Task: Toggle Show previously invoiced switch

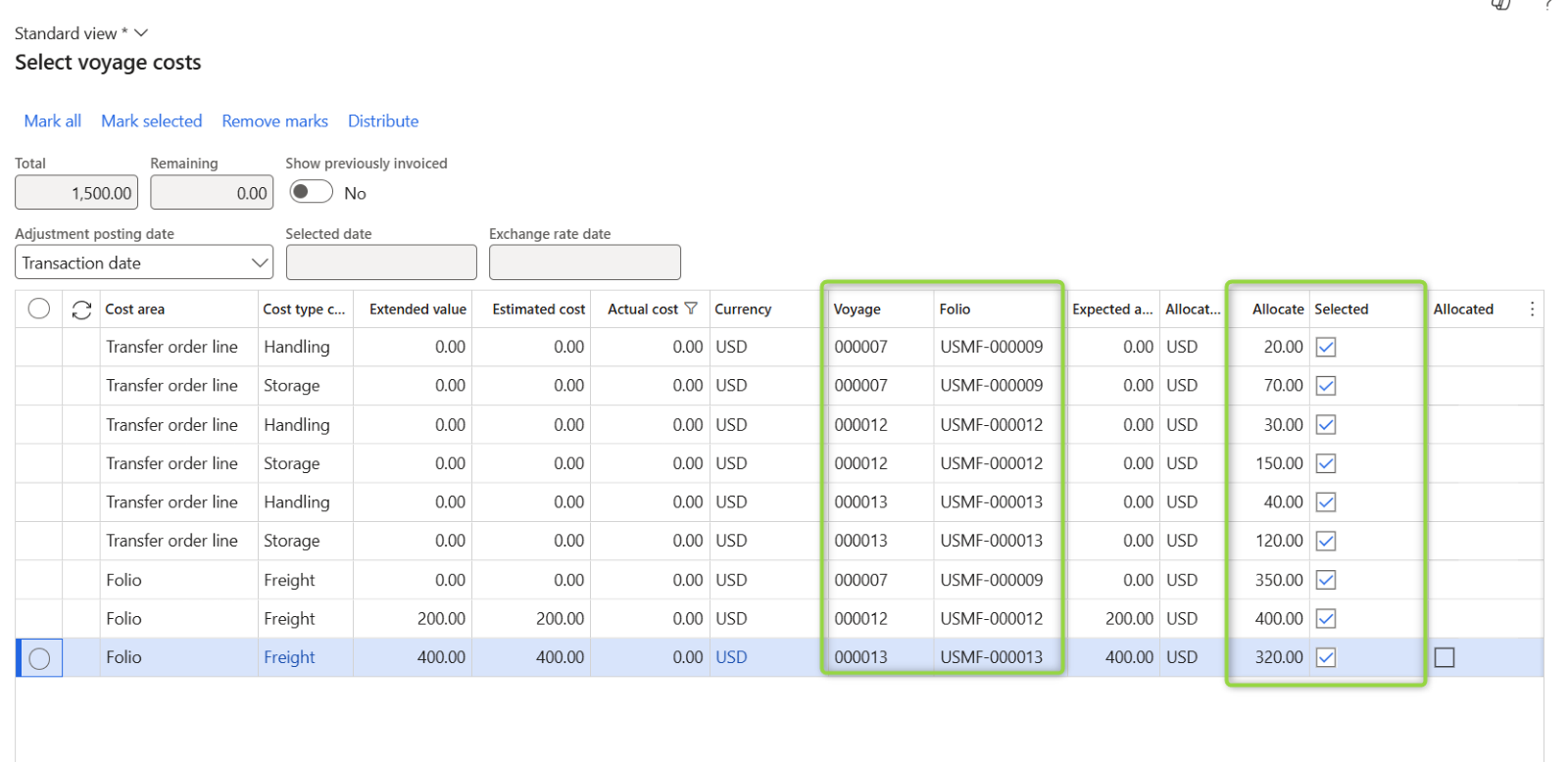Action: tap(311, 192)
